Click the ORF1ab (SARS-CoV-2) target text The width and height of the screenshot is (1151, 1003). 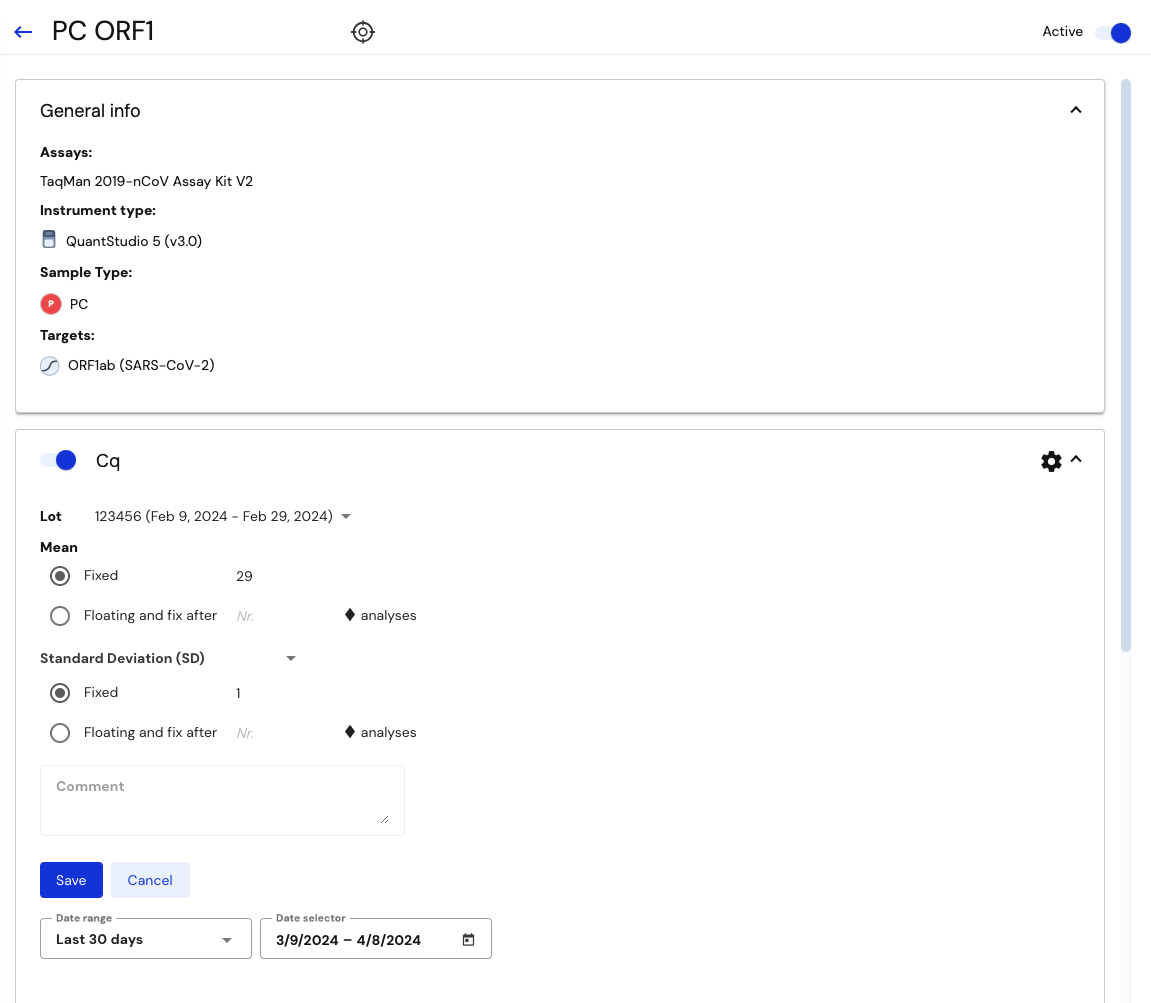[141, 366]
